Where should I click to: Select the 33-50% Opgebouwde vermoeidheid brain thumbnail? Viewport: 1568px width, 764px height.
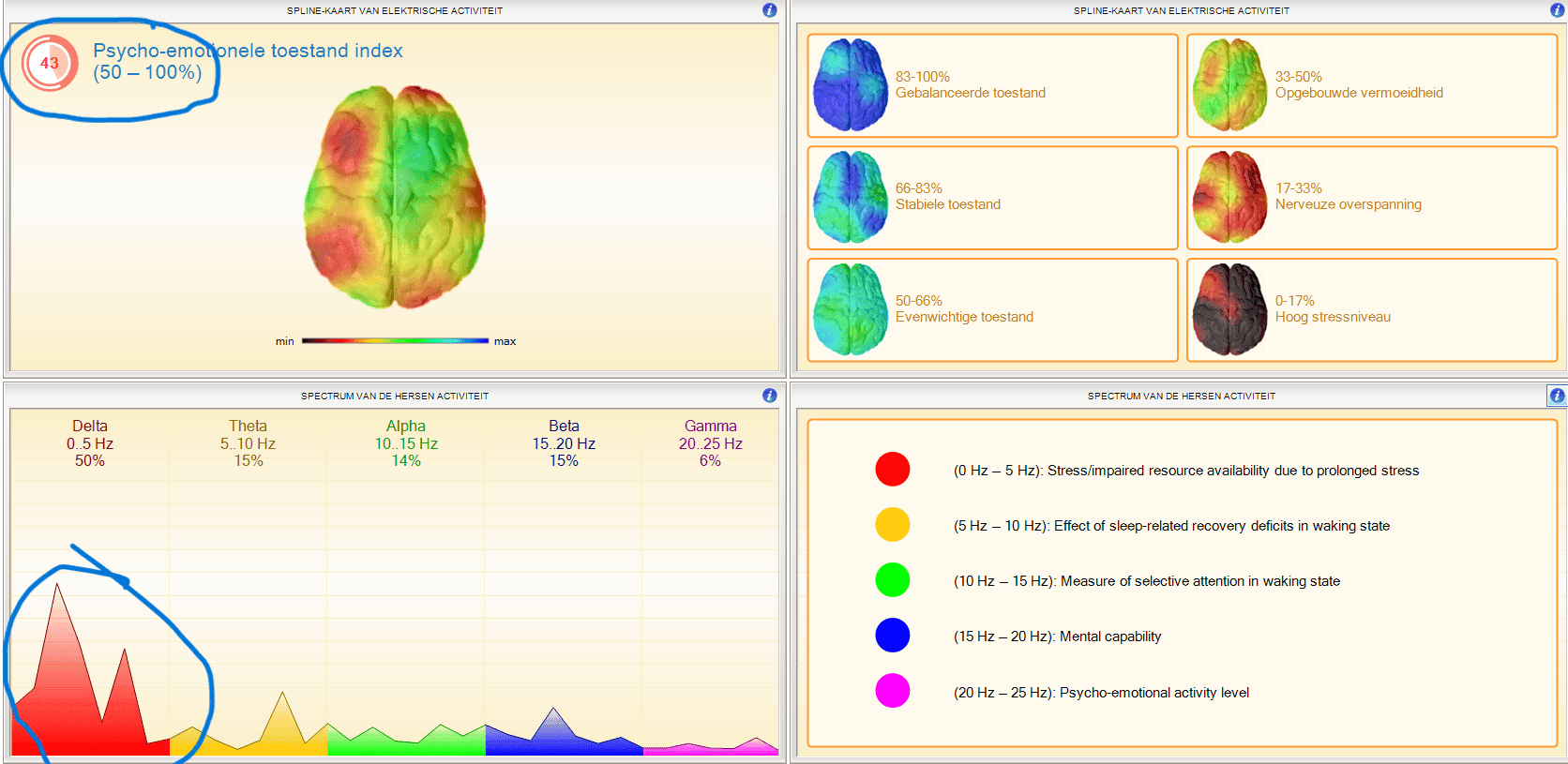pyautogui.click(x=1229, y=84)
